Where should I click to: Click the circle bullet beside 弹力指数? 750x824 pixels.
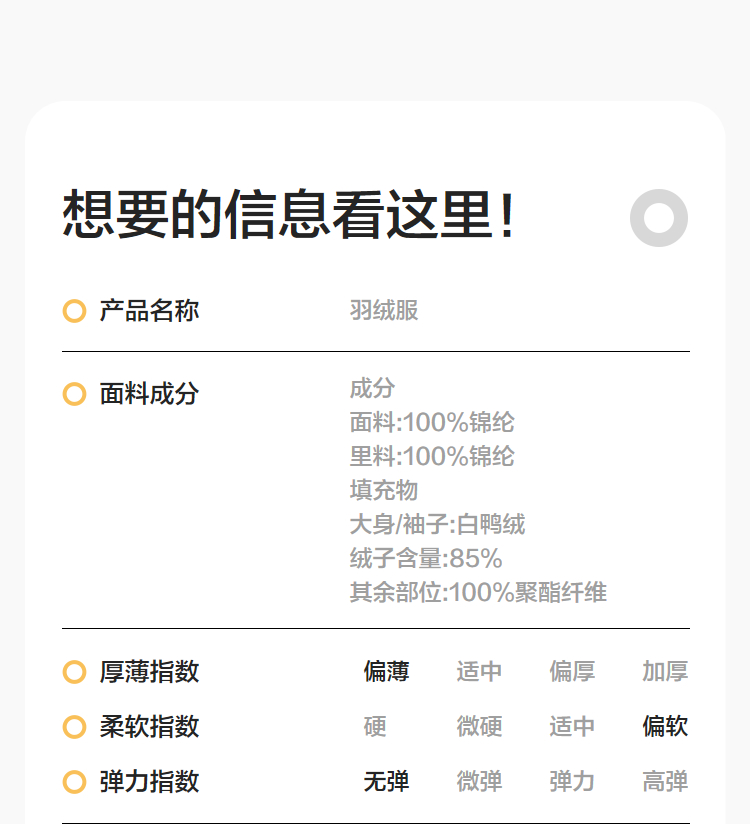74,781
